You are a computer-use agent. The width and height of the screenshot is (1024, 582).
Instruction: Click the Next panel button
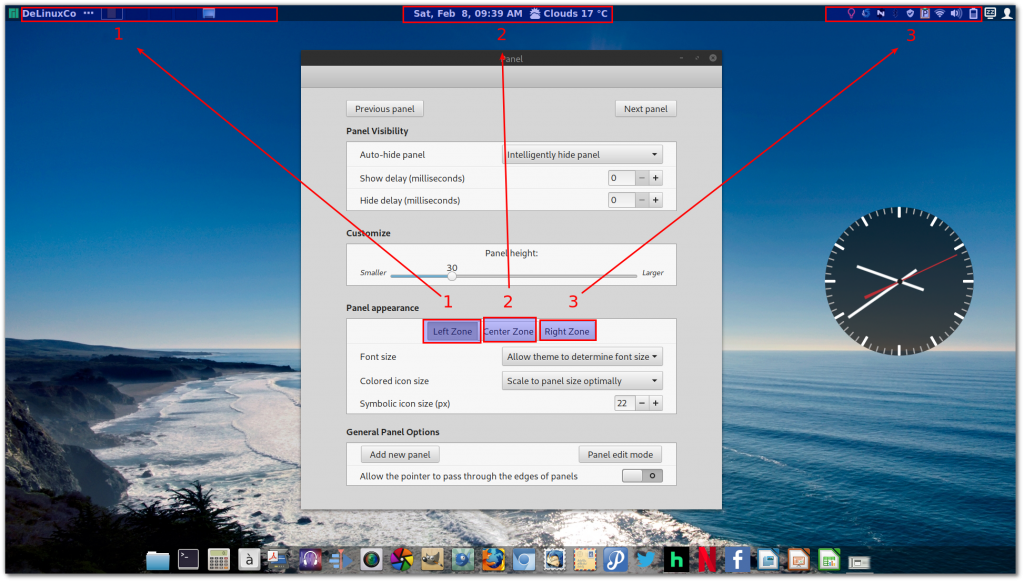click(646, 109)
